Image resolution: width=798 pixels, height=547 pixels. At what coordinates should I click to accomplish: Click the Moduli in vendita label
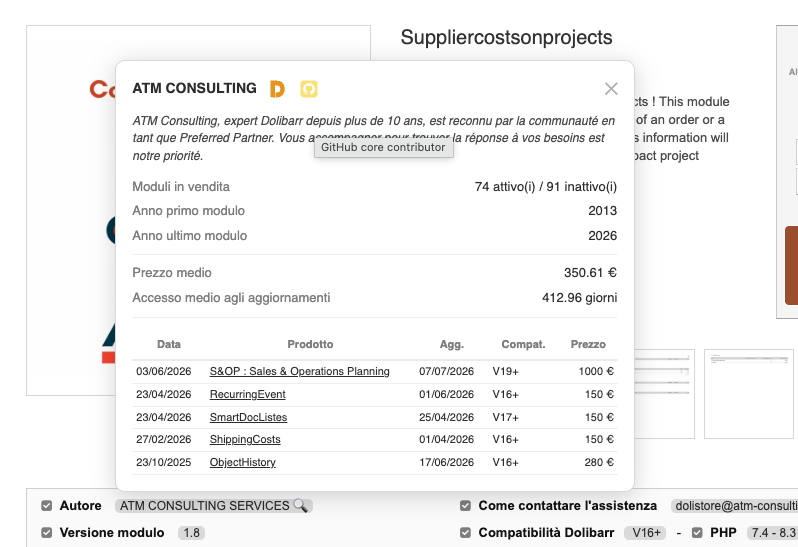coord(181,187)
